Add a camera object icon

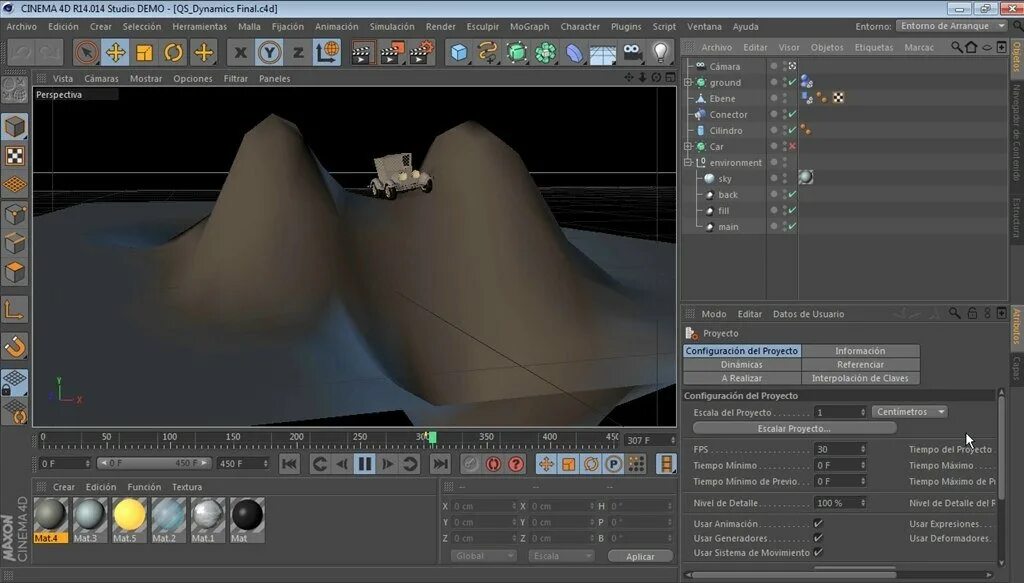coord(632,52)
